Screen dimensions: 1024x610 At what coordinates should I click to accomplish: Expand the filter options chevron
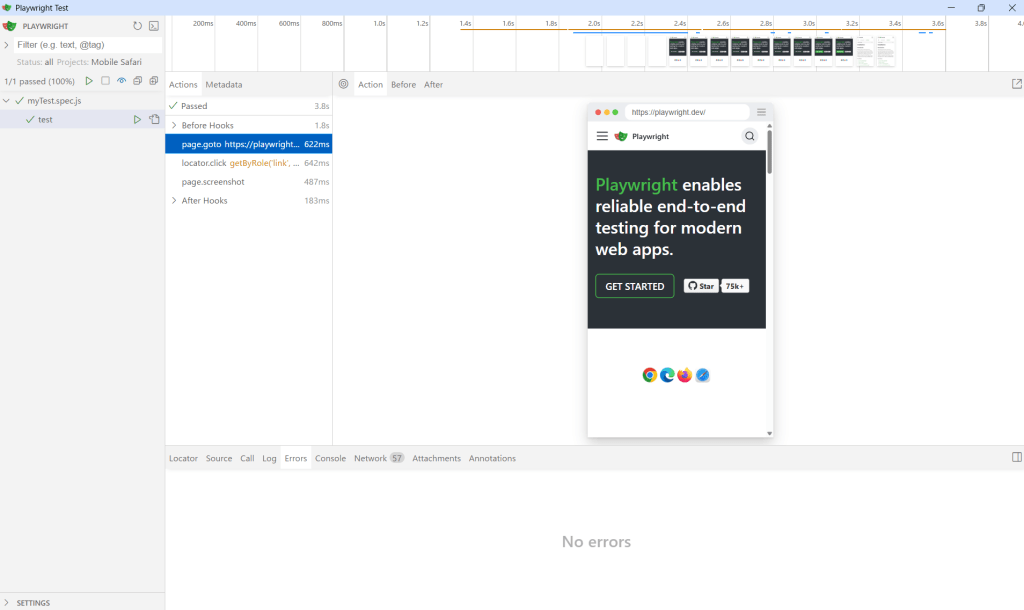(x=7, y=45)
